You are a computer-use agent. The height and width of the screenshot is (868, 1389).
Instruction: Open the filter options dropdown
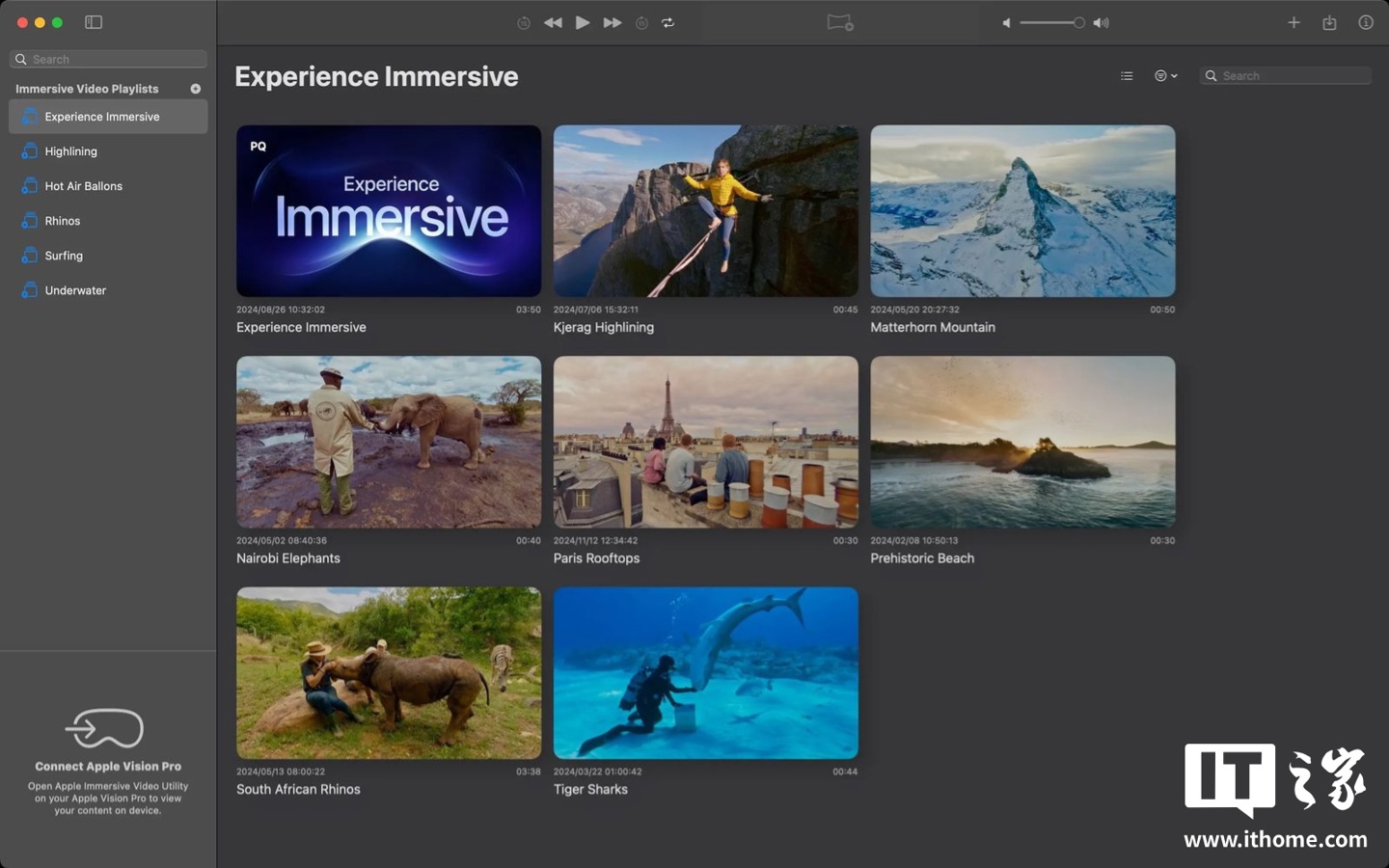click(1165, 75)
